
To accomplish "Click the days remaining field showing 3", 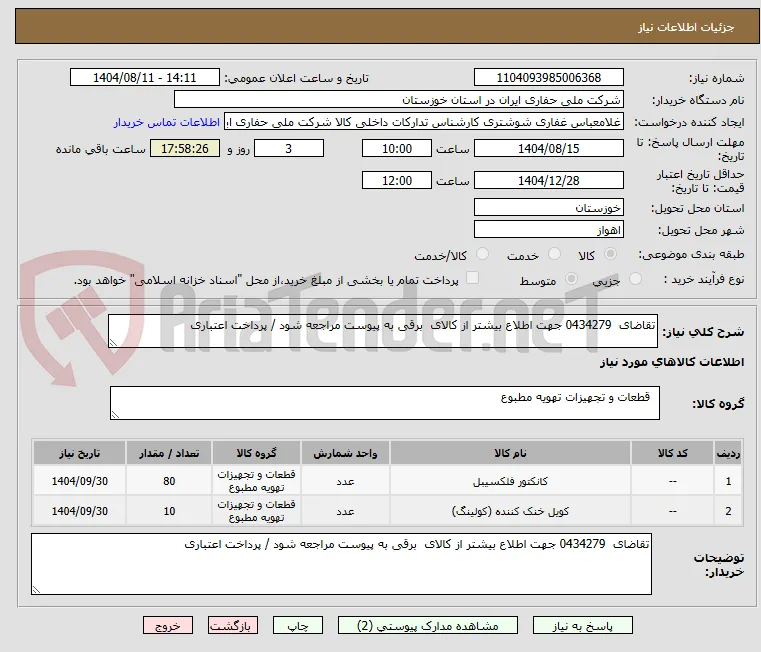I will point(289,149).
